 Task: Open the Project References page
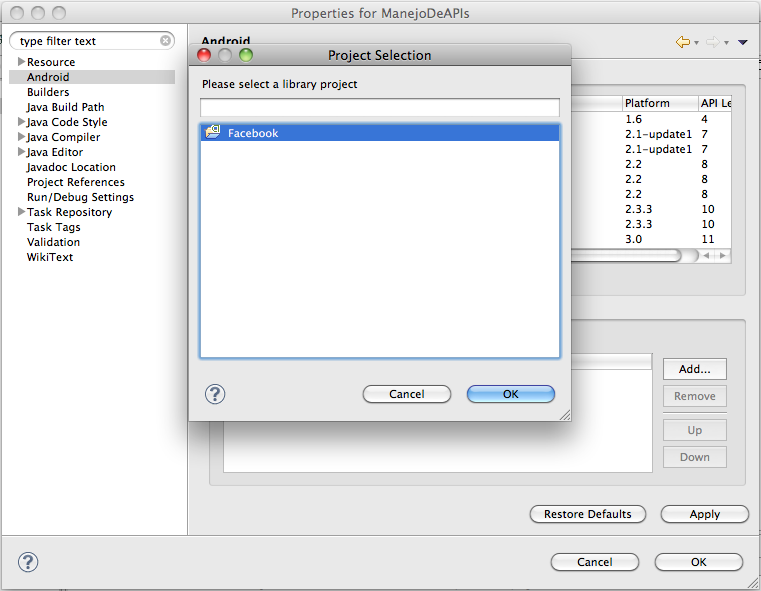coord(76,182)
